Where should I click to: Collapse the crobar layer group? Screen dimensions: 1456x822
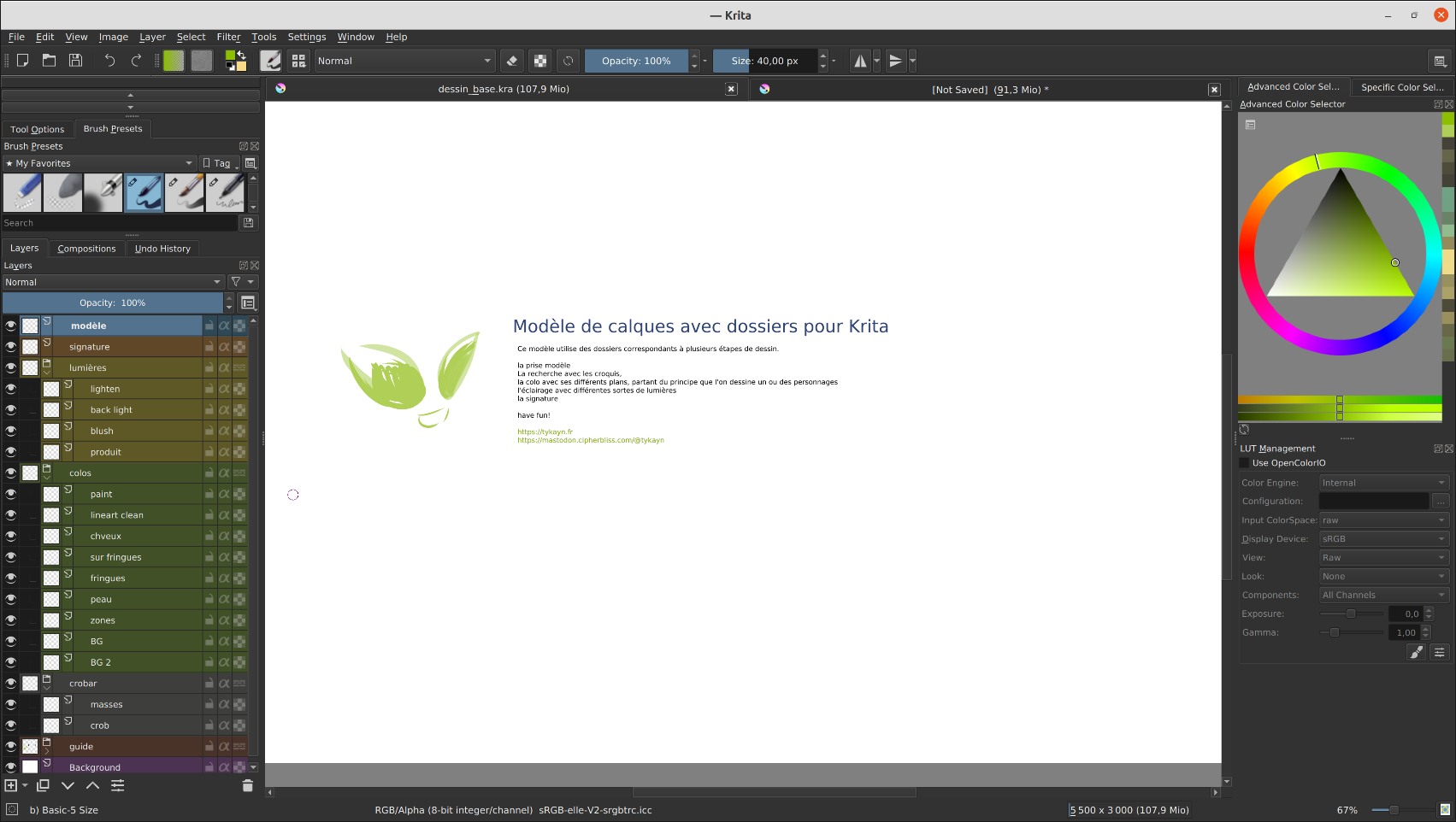point(47,689)
